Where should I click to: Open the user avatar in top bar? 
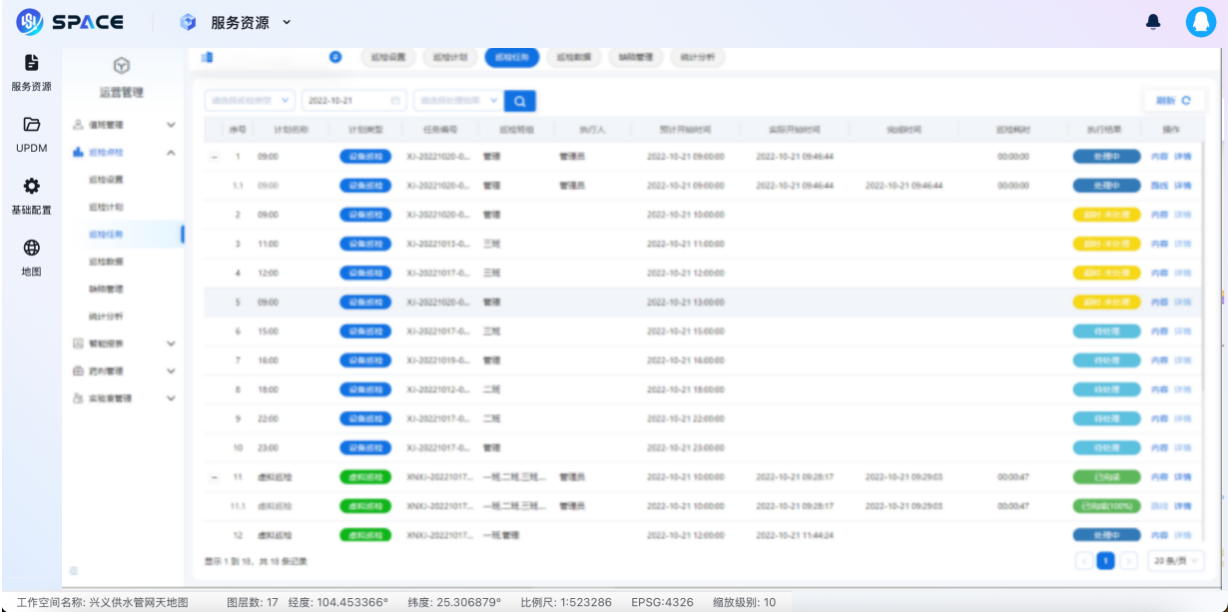[x=1200, y=22]
